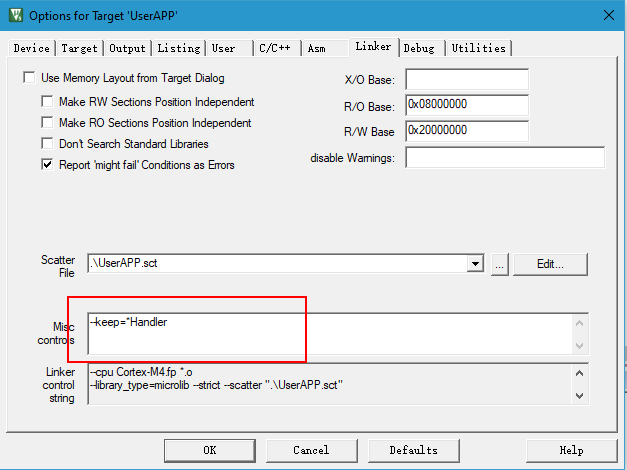This screenshot has height=470, width=627.
Task: Switch to the Device tab
Action: [32, 48]
